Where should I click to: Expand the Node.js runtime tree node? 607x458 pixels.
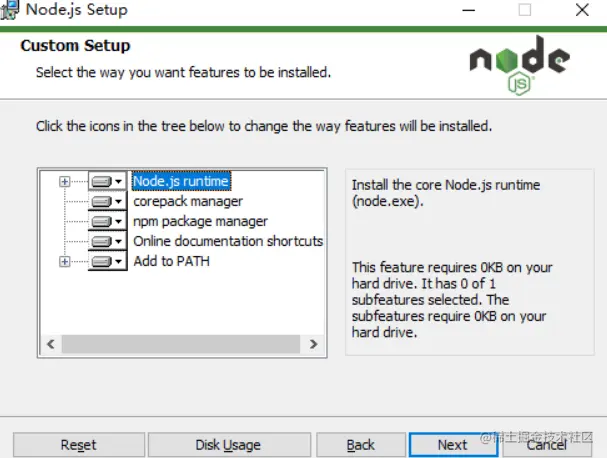point(65,181)
